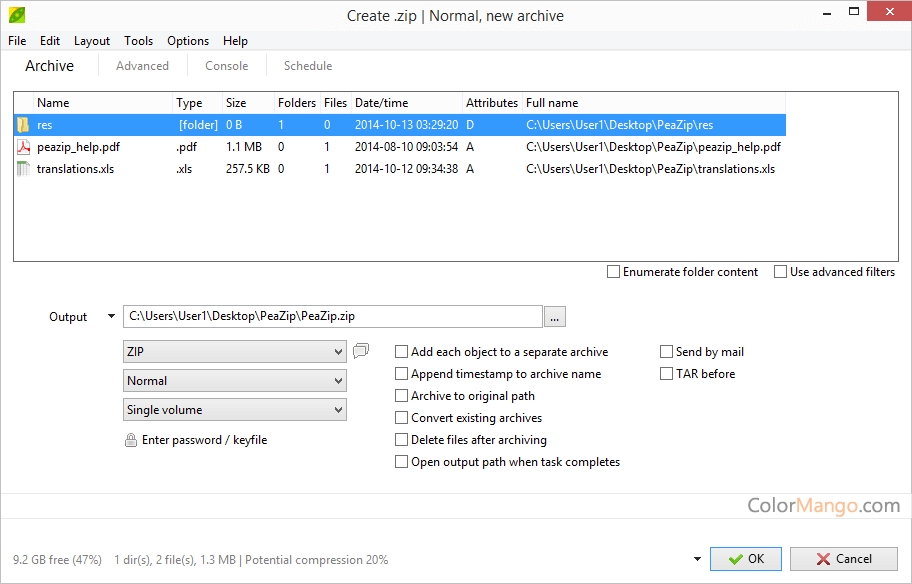Open the Single volume split dropdown
Screen dimensions: 912x584
(x=235, y=409)
